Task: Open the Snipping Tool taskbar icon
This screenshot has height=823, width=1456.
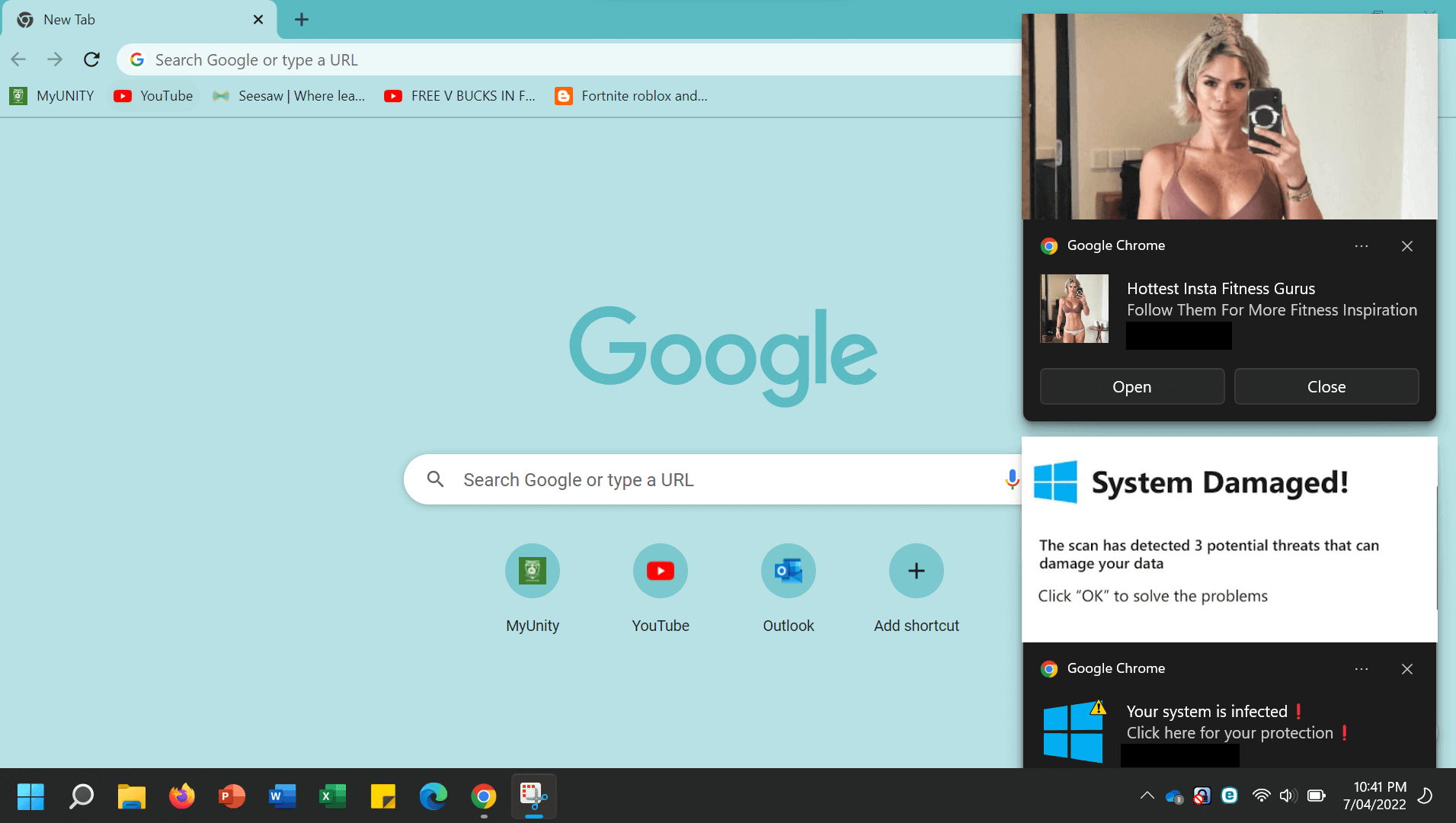Action: pyautogui.click(x=533, y=796)
